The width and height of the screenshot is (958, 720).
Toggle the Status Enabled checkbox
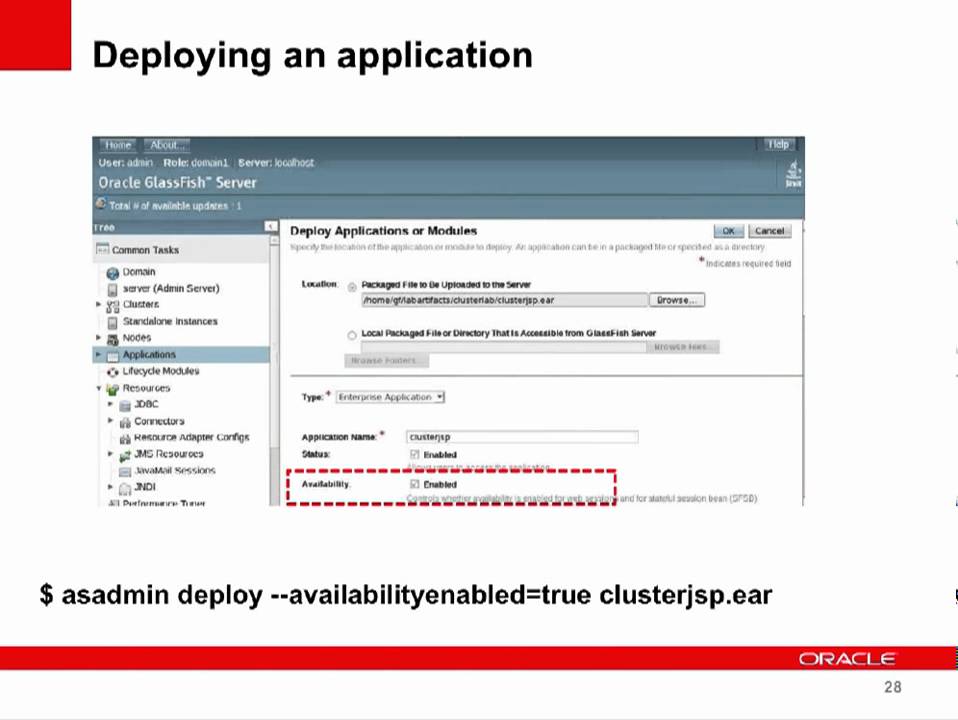tap(415, 454)
